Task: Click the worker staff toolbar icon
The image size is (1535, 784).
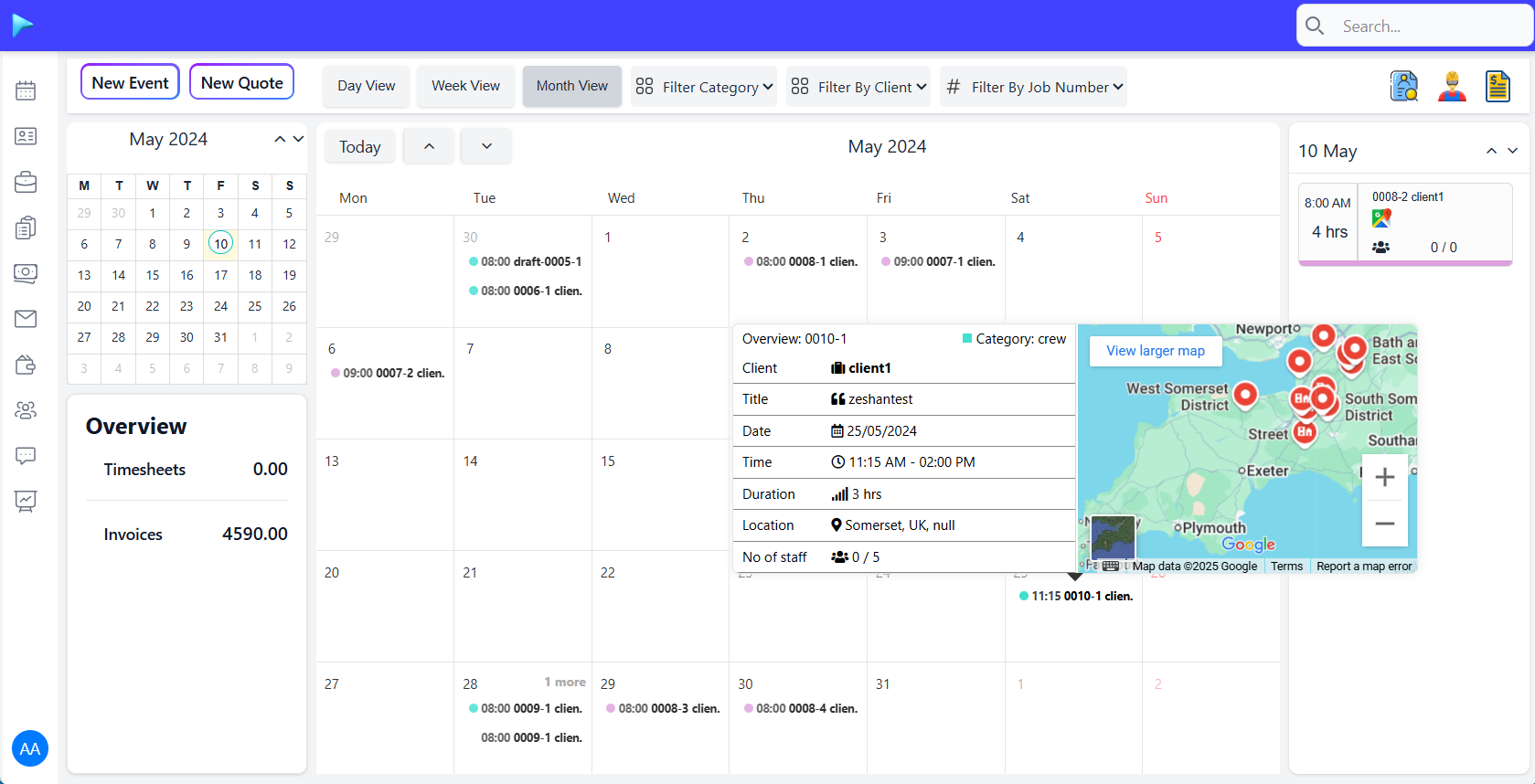Action: coord(1452,86)
